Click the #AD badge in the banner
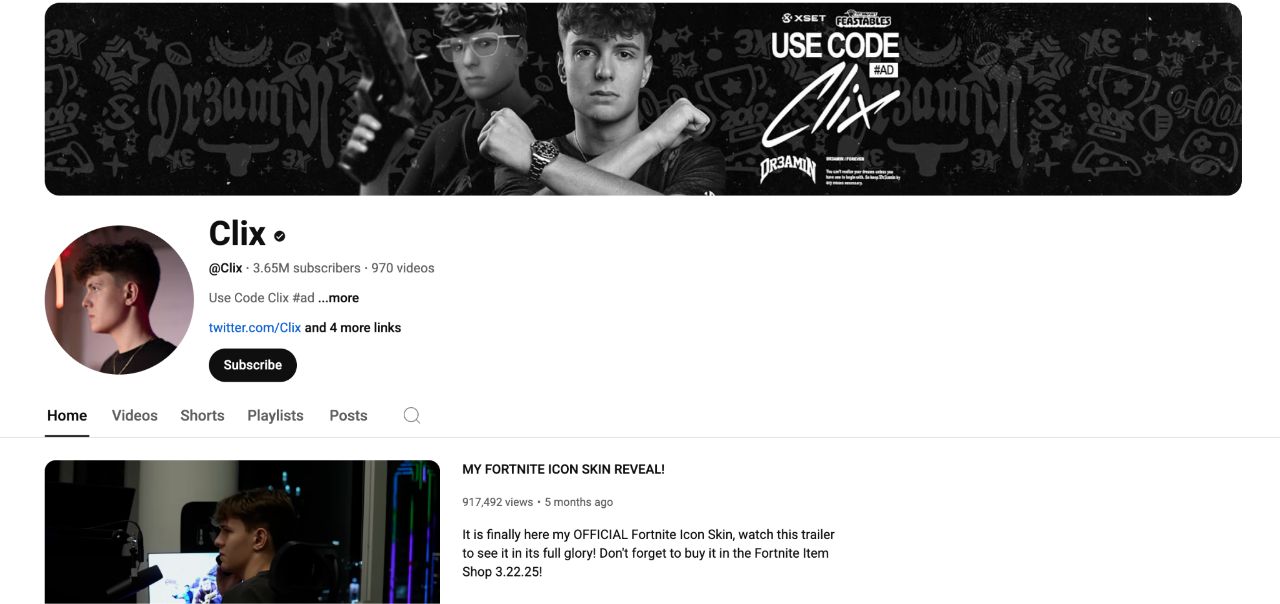 point(883,69)
